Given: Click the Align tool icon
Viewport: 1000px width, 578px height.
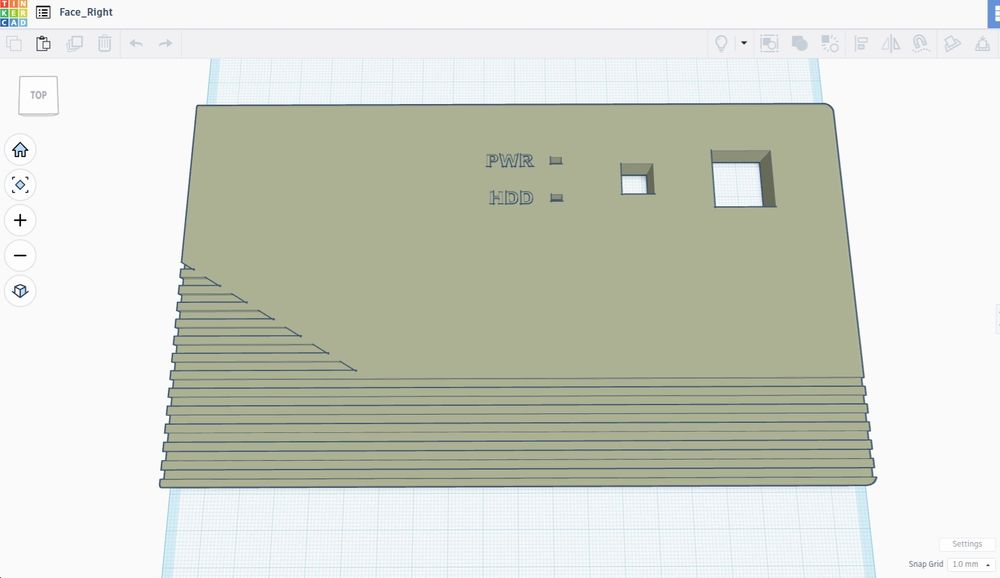Looking at the screenshot, I should point(861,43).
